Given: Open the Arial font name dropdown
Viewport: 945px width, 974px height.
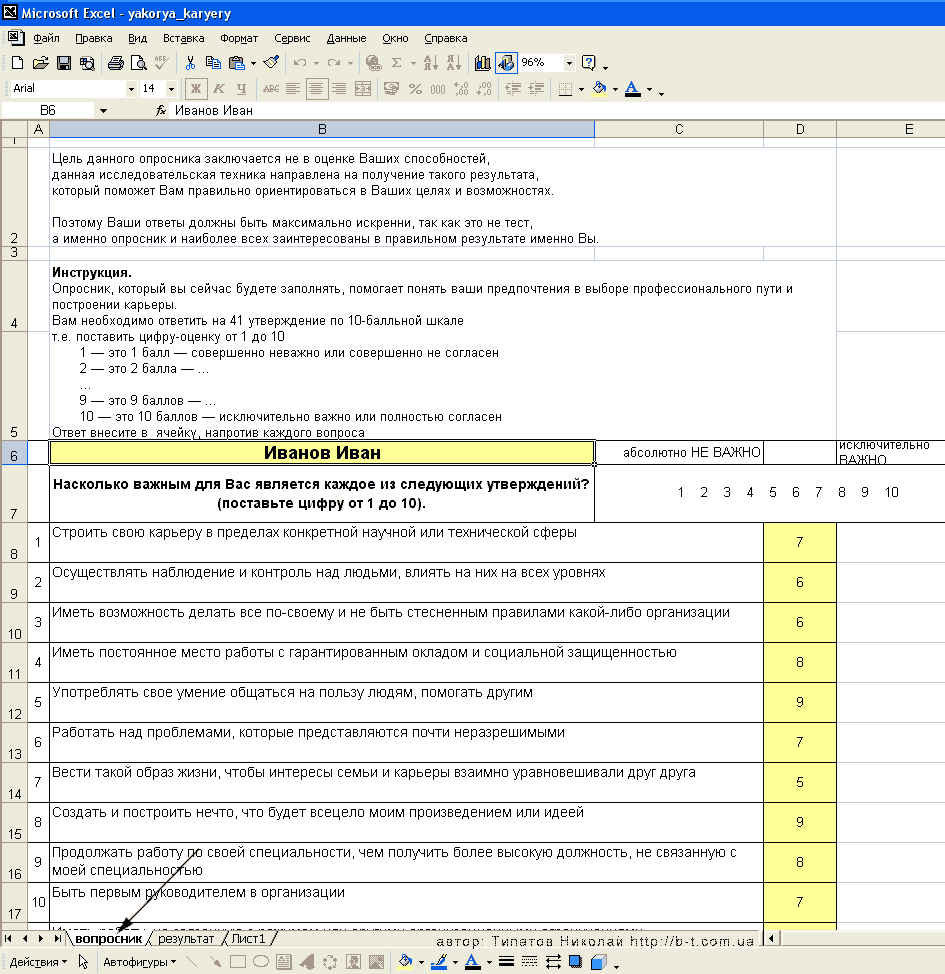Looking at the screenshot, I should (131, 89).
